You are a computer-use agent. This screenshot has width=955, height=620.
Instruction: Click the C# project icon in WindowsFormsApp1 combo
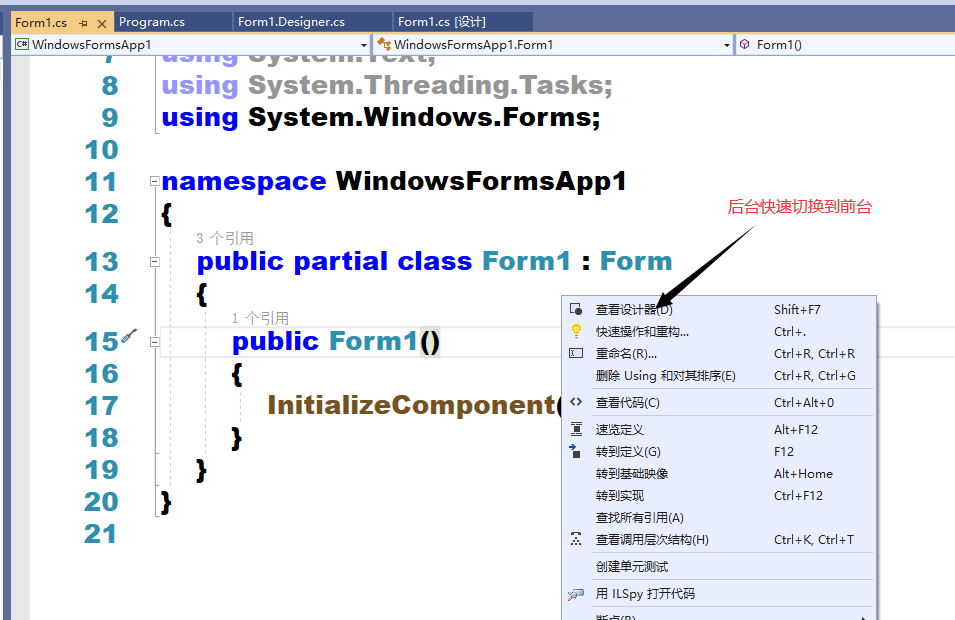[22, 44]
